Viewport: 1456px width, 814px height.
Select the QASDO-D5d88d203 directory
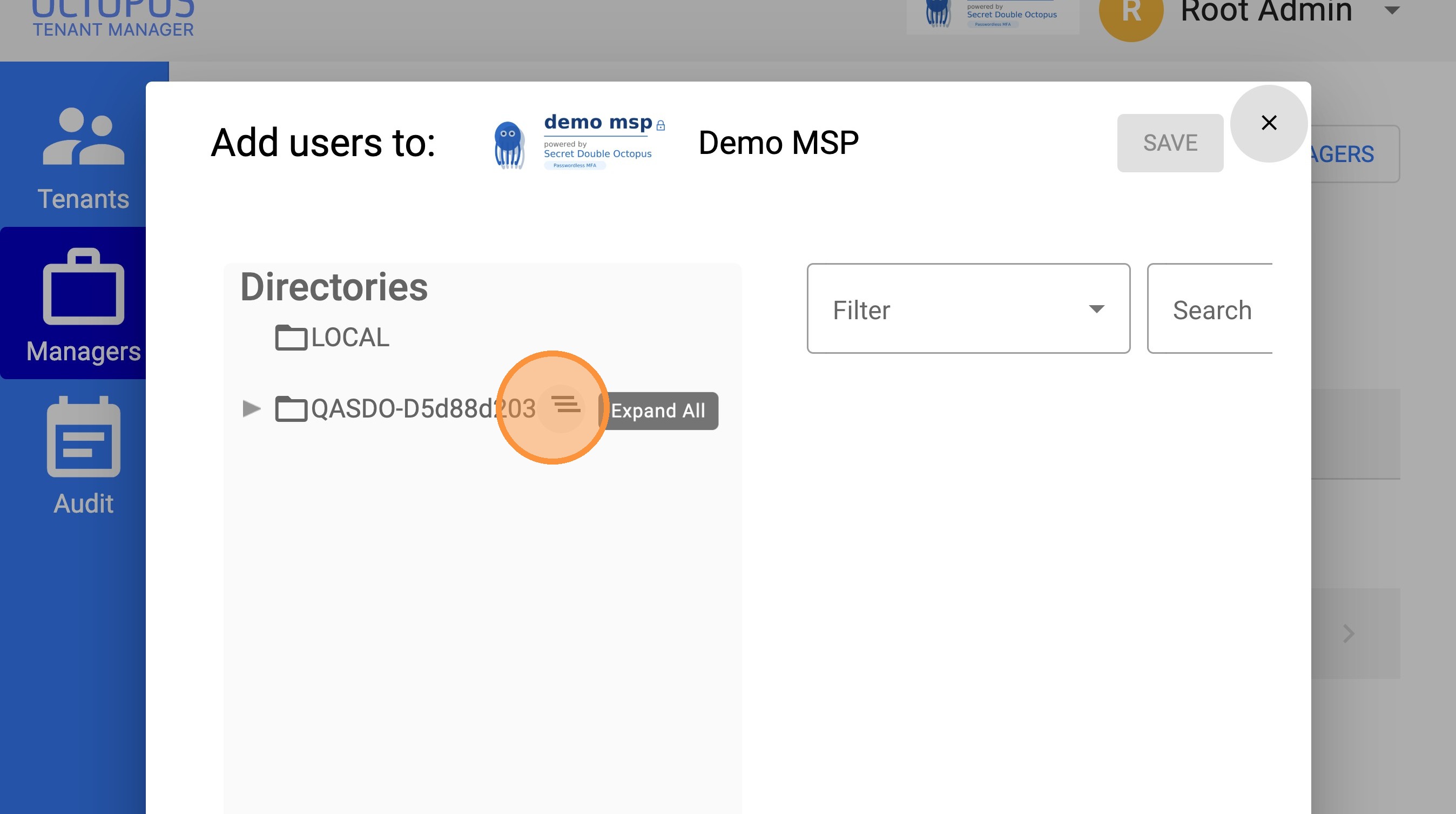(x=405, y=408)
